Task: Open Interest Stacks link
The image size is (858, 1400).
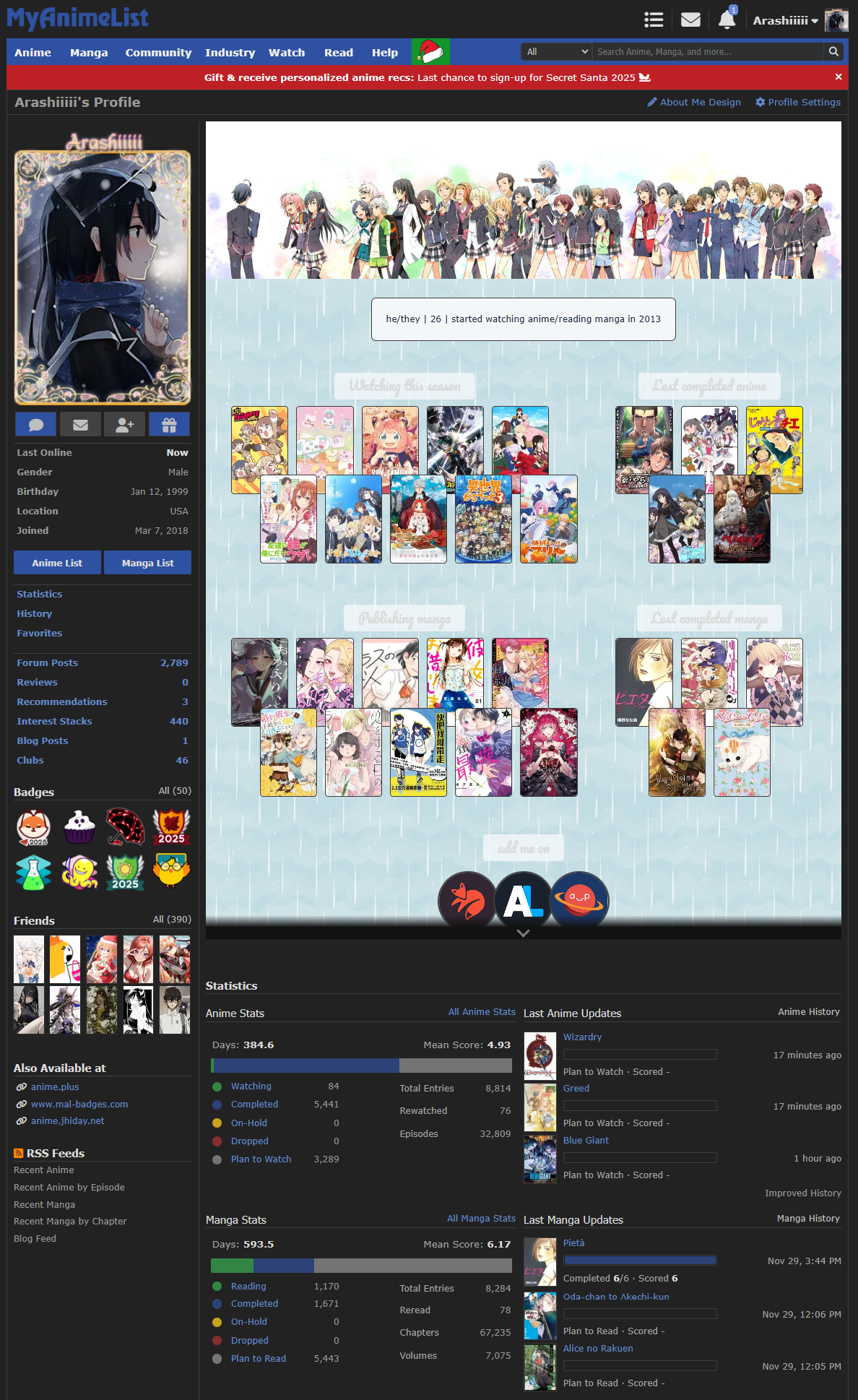Action: point(54,721)
